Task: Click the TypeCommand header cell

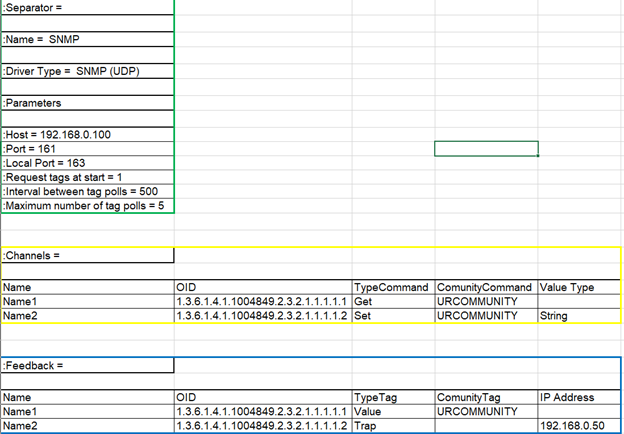Action: tap(393, 287)
